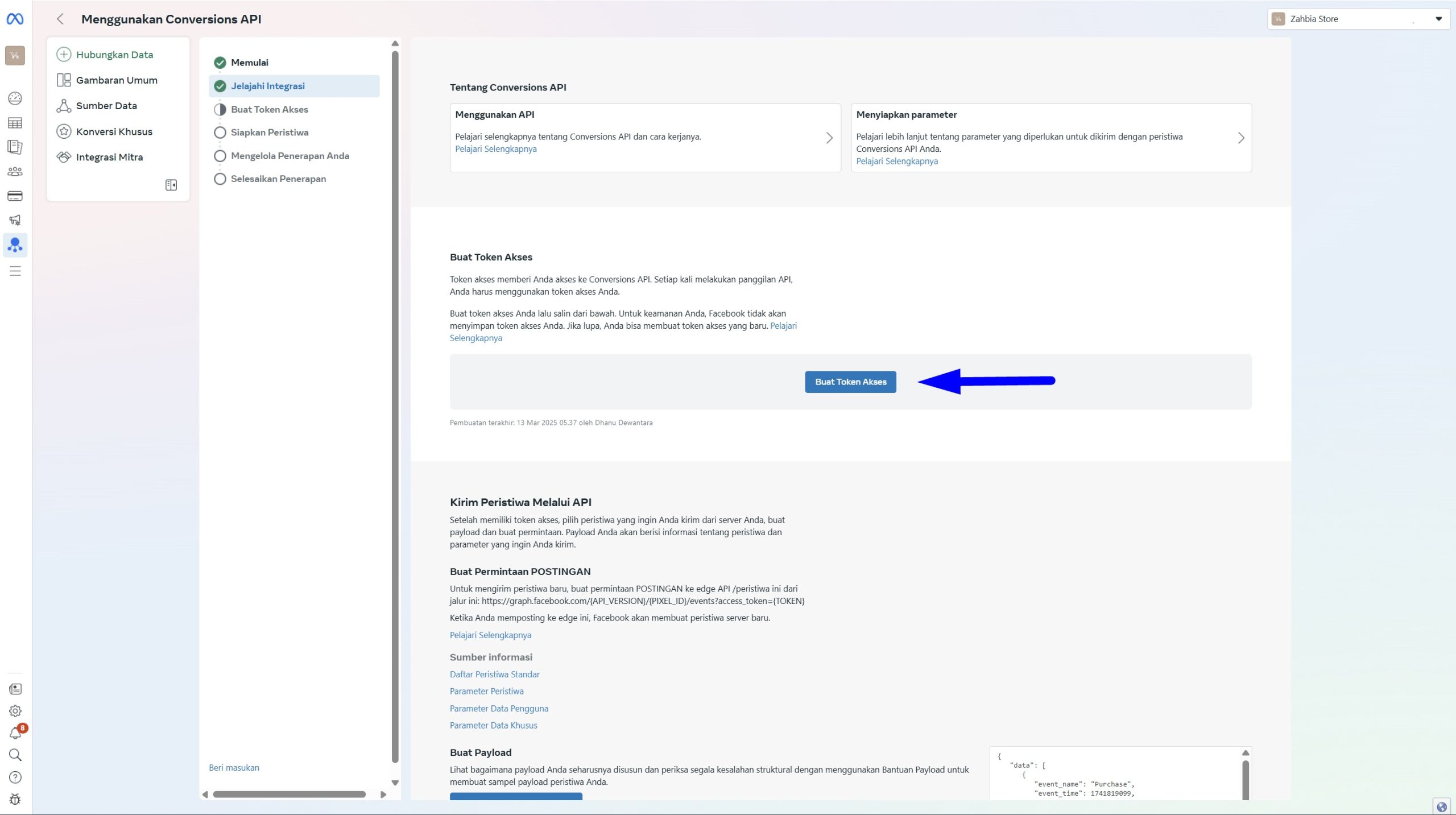Image resolution: width=1456 pixels, height=815 pixels.
Task: Click the Audiences people icon
Action: (15, 171)
